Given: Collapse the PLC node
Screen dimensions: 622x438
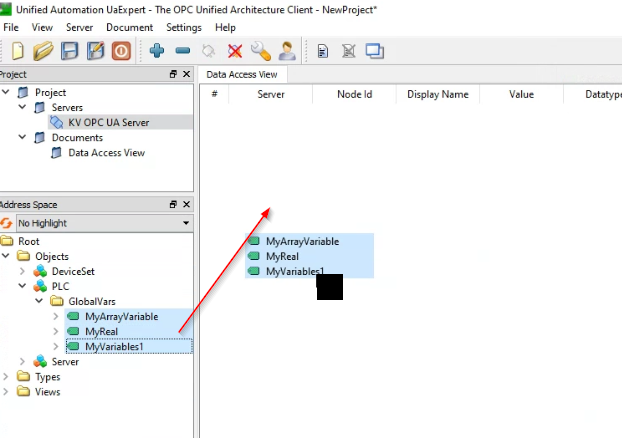Looking at the screenshot, I should click(23, 286).
